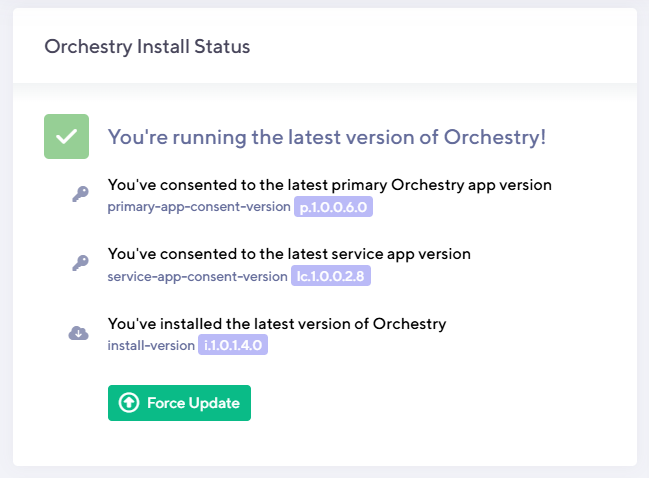Click the cloud download icon beside install version
The image size is (649, 478).
click(x=79, y=333)
